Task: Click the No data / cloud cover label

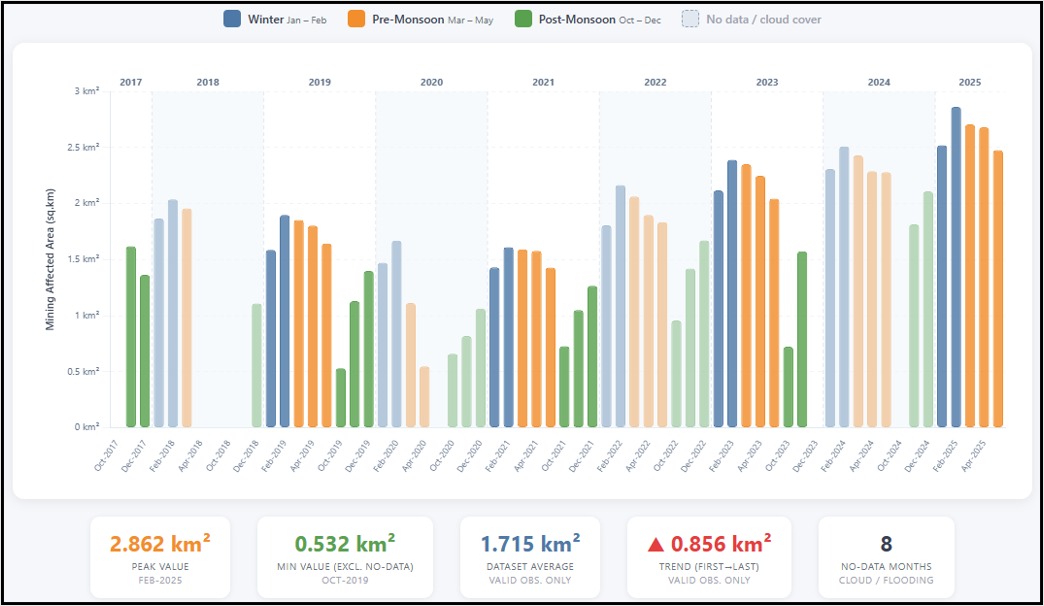Action: [764, 20]
